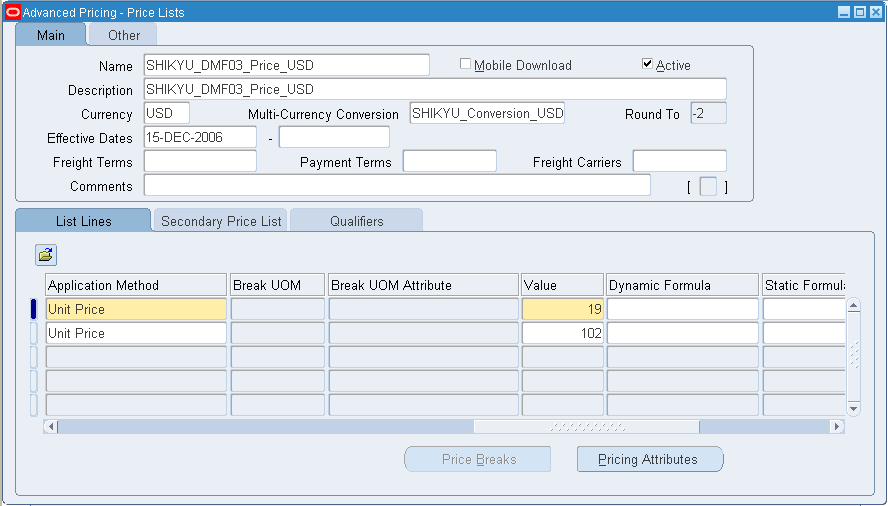The height and width of the screenshot is (506, 888).
Task: Uncheck the Active checkbox
Action: coord(647,64)
